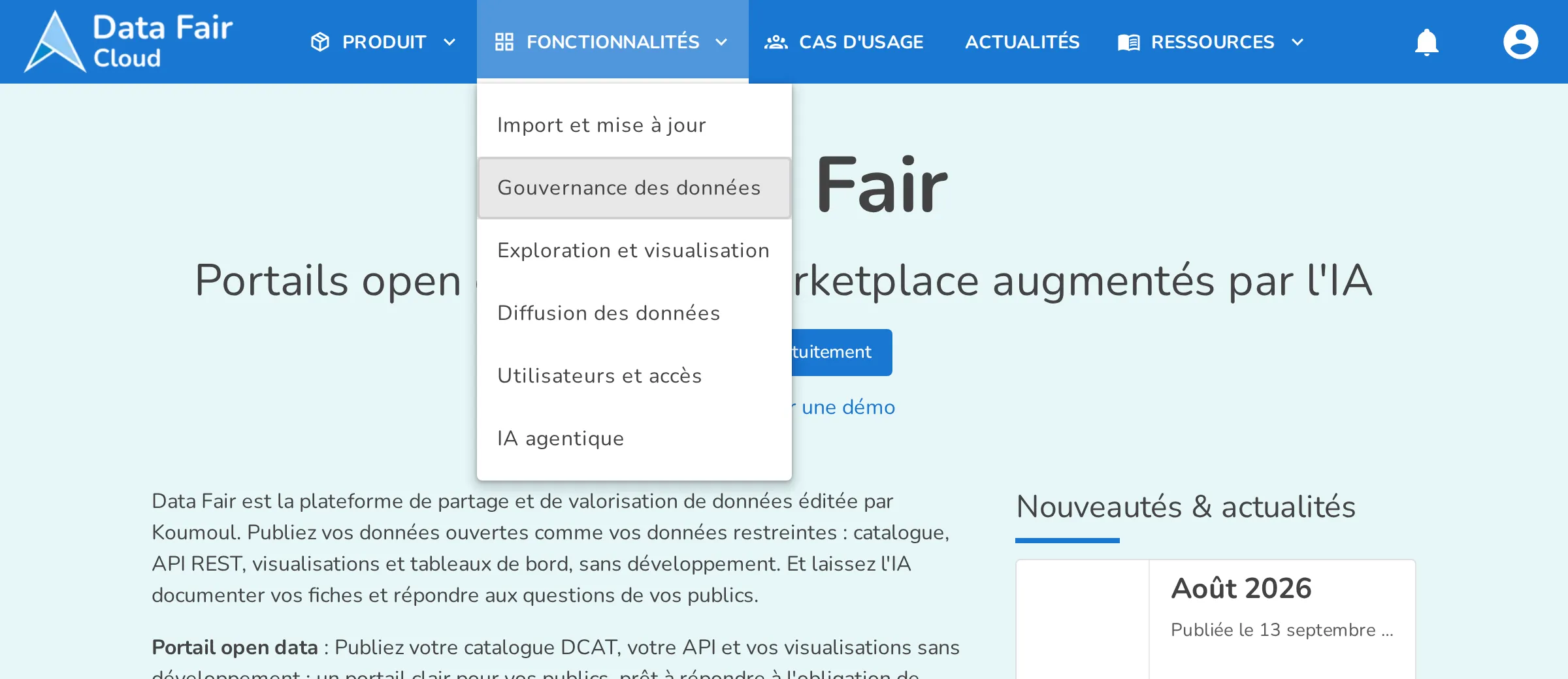1568x679 pixels.
Task: Click the Août 2026 card thumbnail area
Action: (x=1083, y=620)
